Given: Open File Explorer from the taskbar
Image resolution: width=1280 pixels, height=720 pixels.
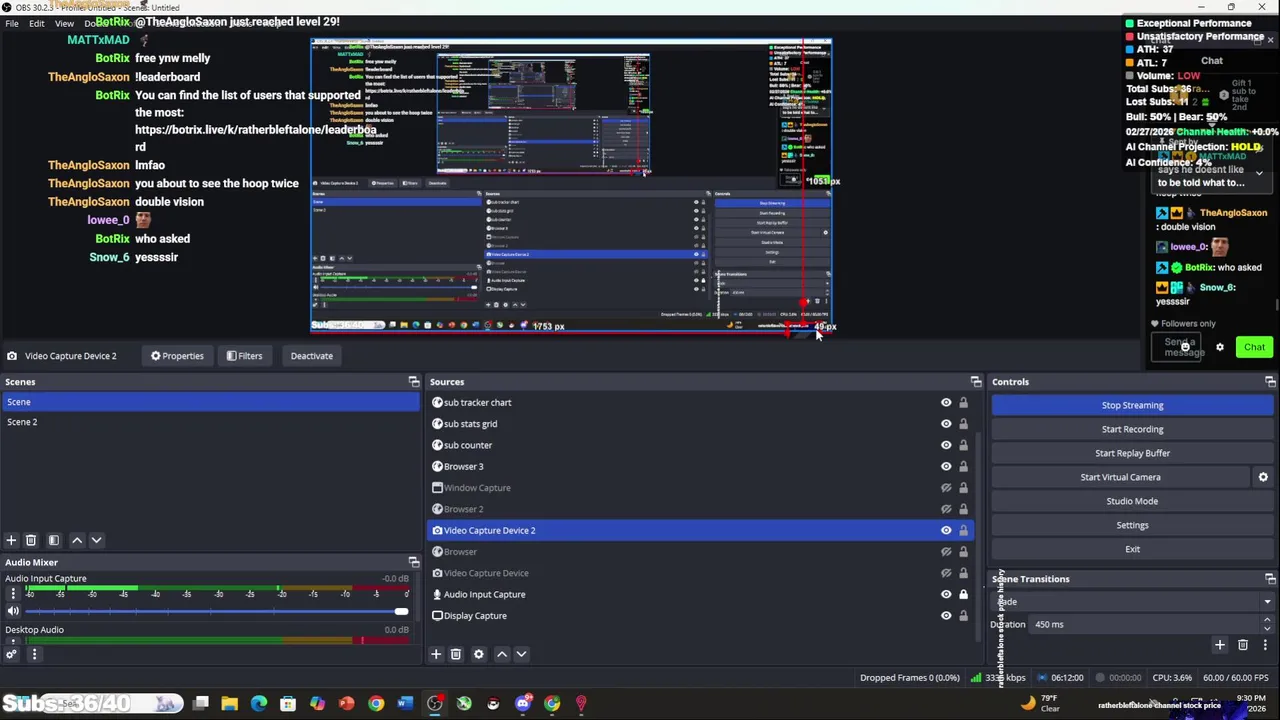Looking at the screenshot, I should click(x=230, y=704).
